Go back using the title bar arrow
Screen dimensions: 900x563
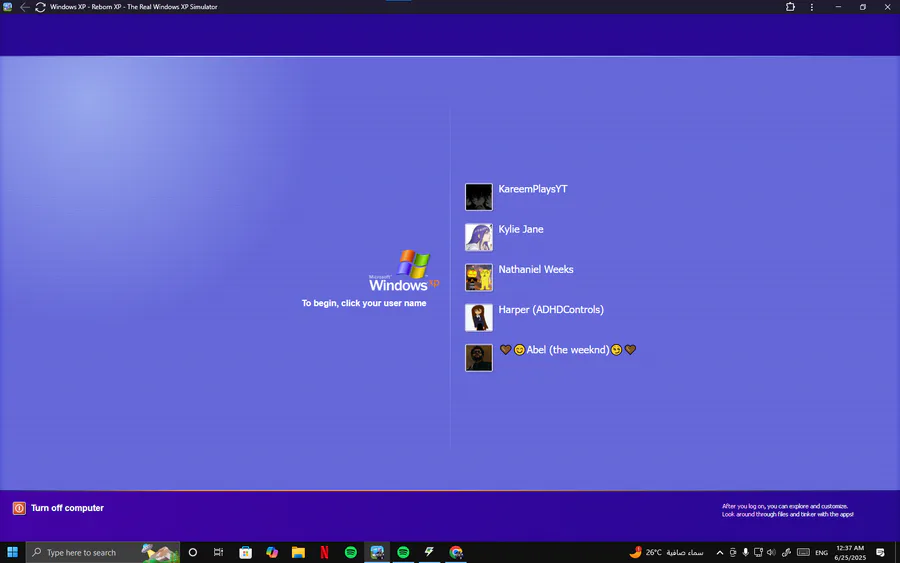click(24, 7)
